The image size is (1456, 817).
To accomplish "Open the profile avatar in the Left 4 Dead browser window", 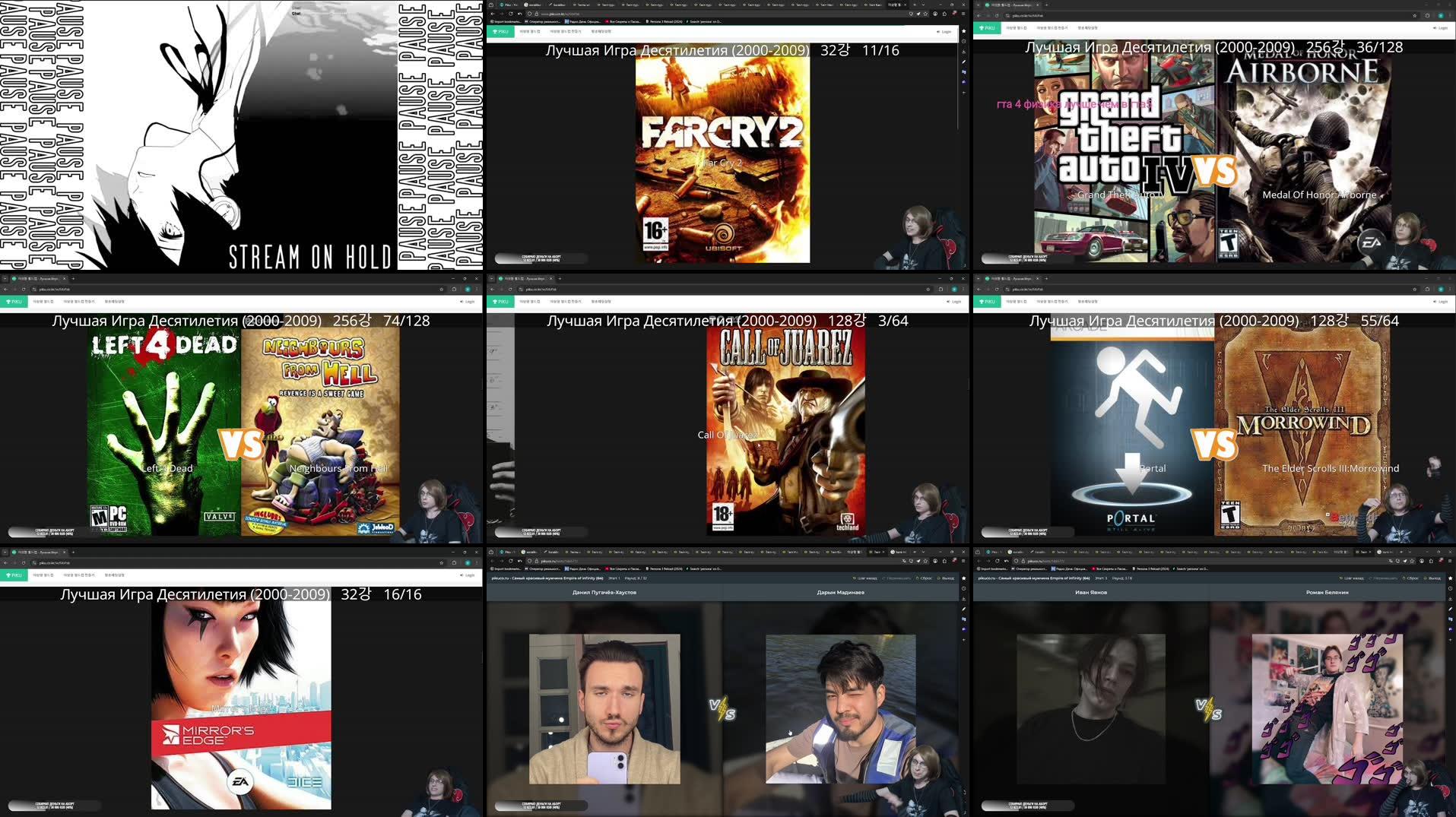I will 467,289.
